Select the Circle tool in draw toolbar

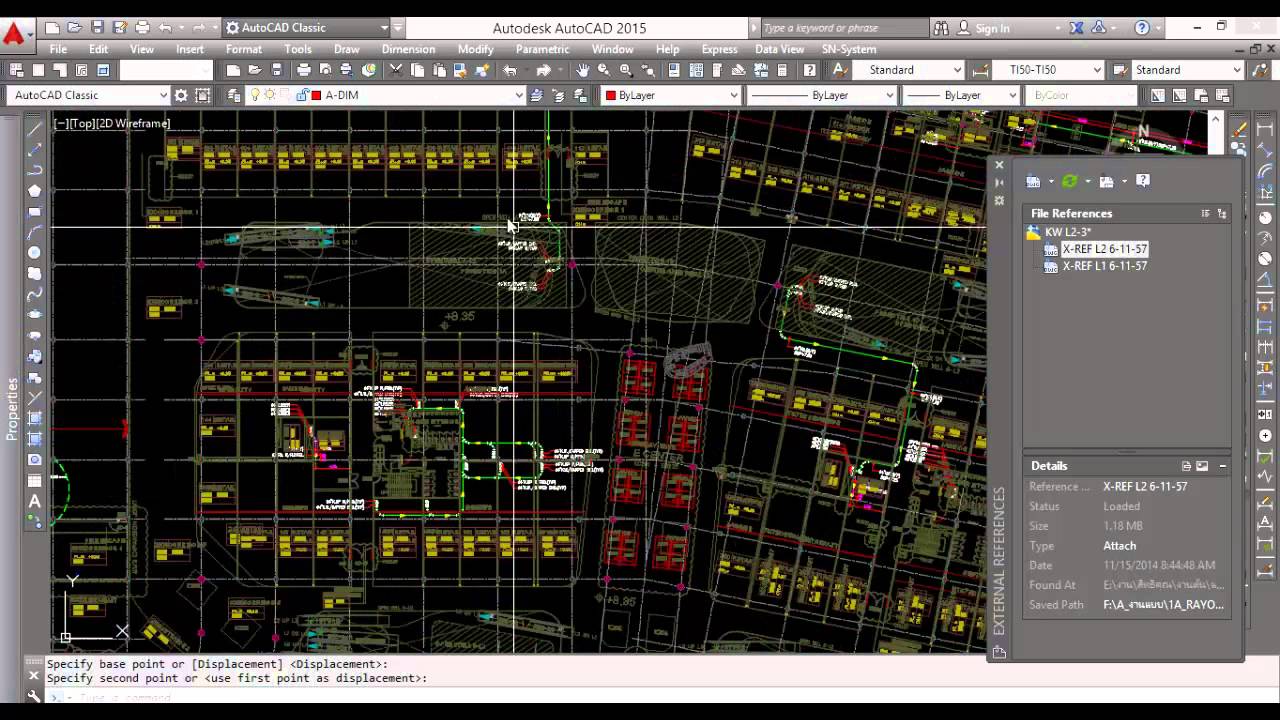tap(34, 253)
